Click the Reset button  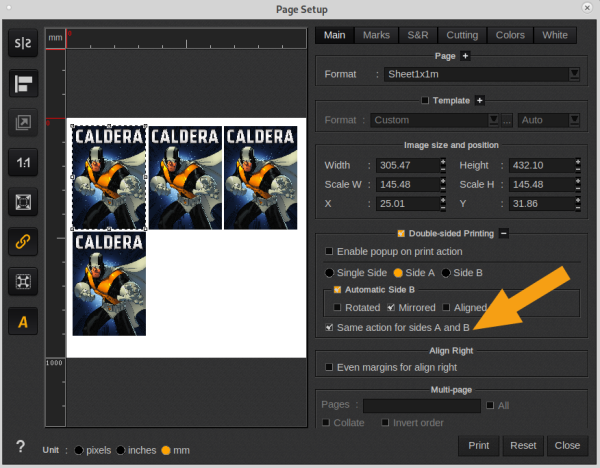(x=523, y=445)
